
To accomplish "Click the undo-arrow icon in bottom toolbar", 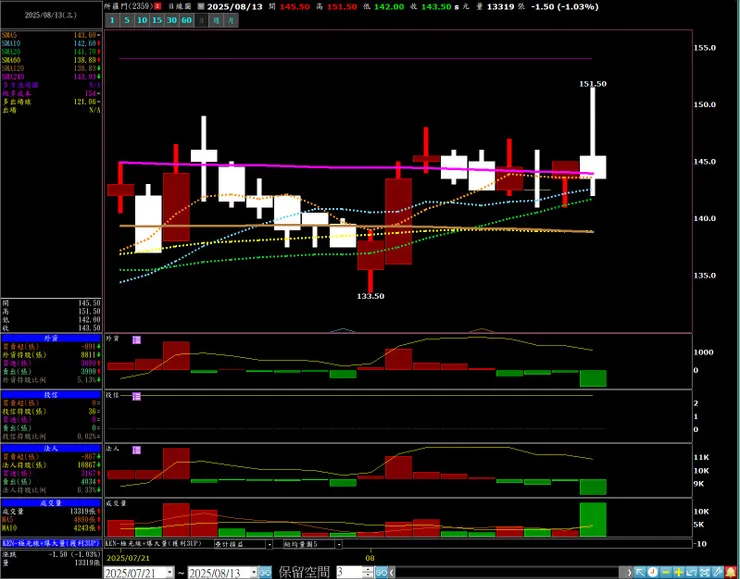I will click(x=691, y=572).
